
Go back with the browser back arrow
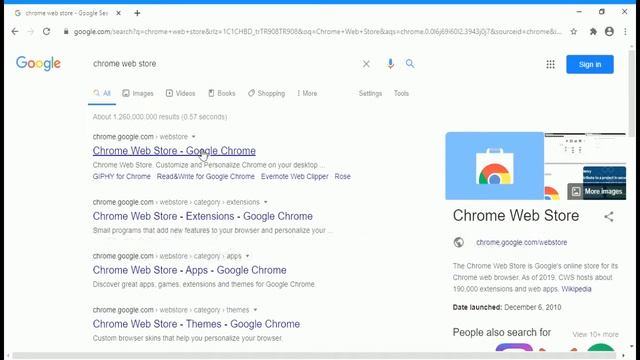point(15,31)
